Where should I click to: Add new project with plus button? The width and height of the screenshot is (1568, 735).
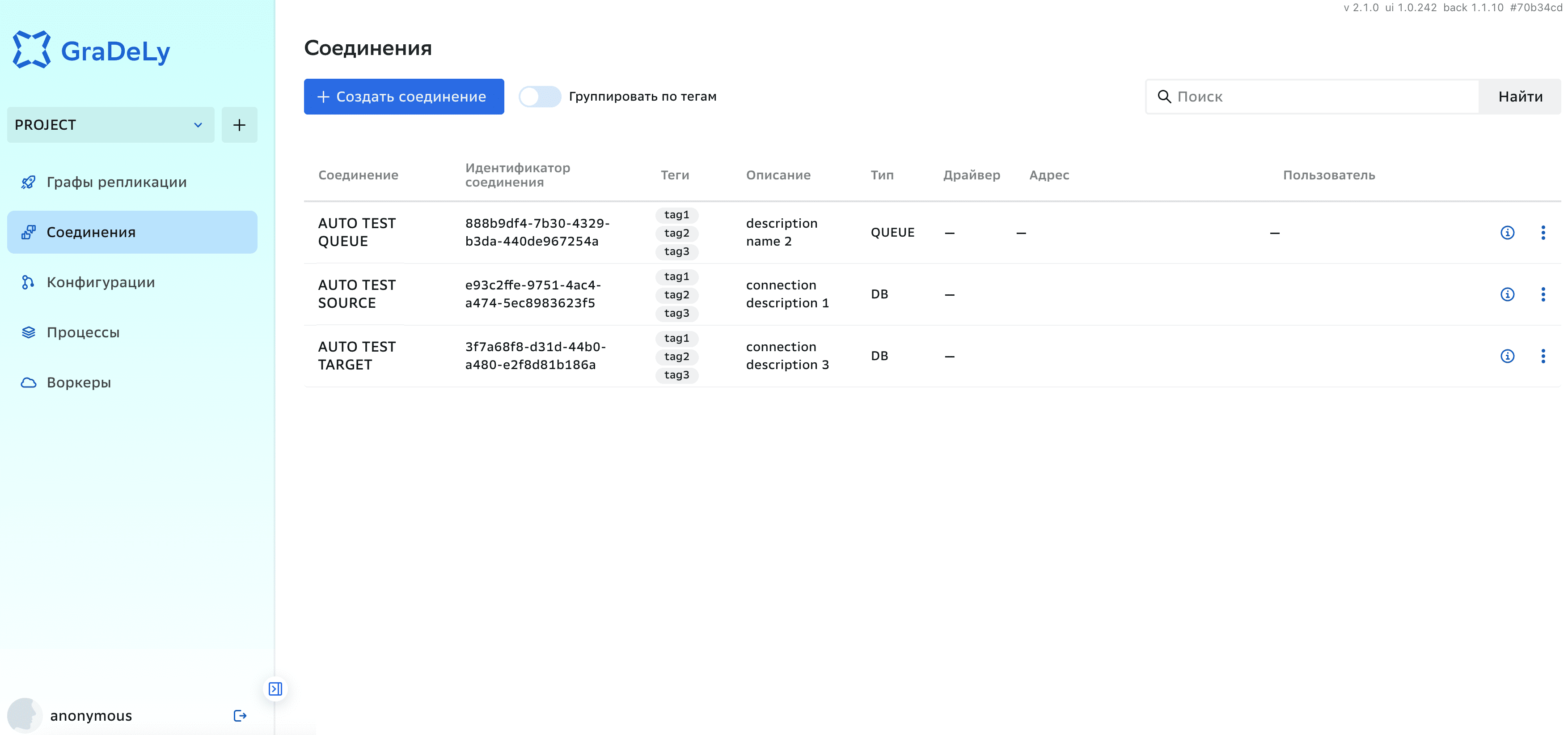click(239, 125)
